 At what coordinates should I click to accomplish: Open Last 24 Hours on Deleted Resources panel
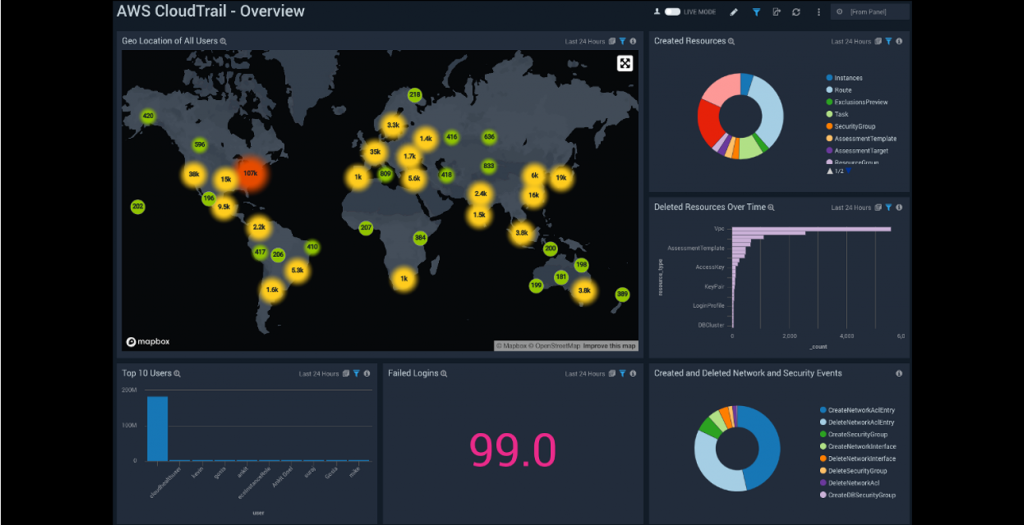coord(851,207)
